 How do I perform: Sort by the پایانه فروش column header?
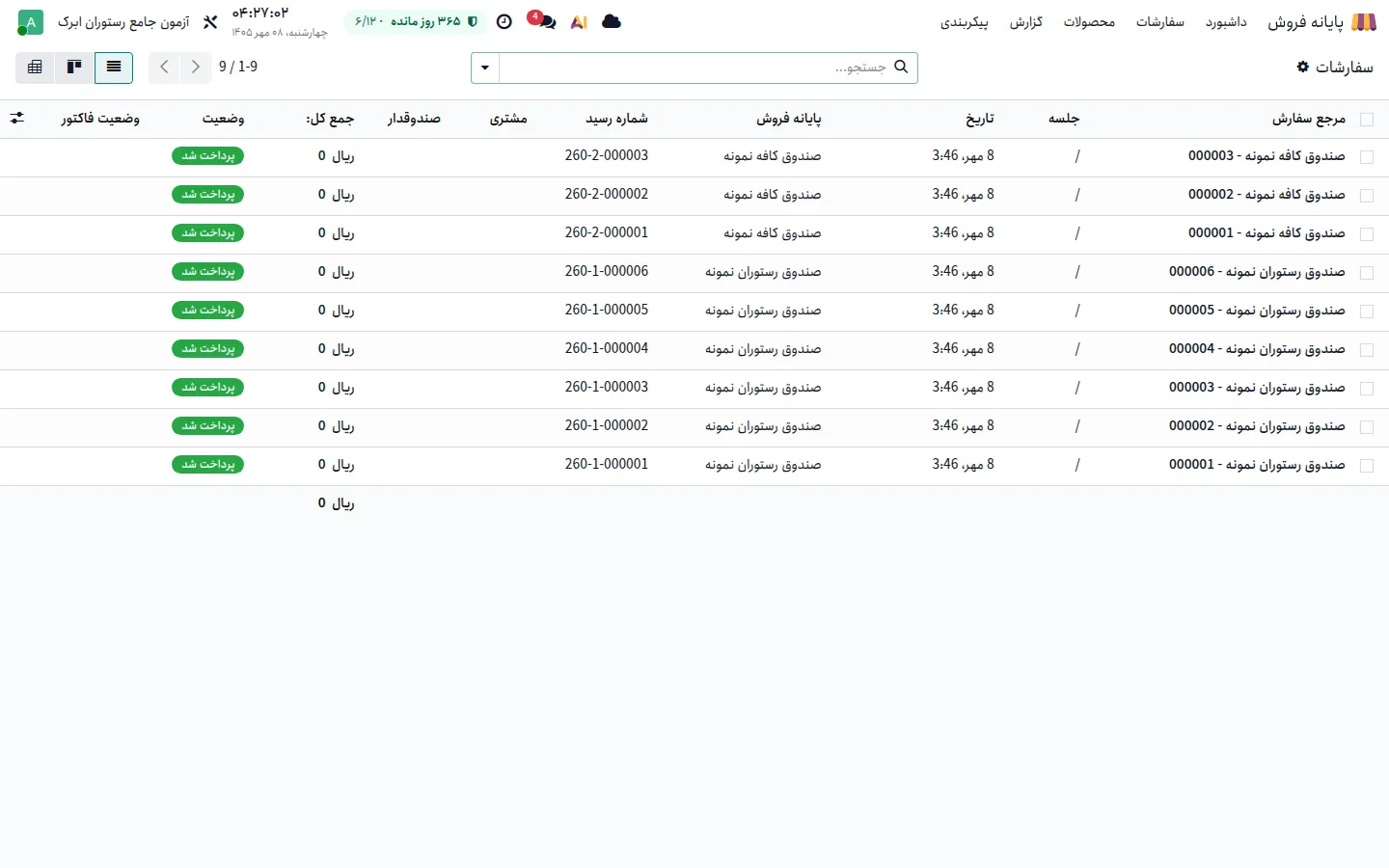click(789, 119)
